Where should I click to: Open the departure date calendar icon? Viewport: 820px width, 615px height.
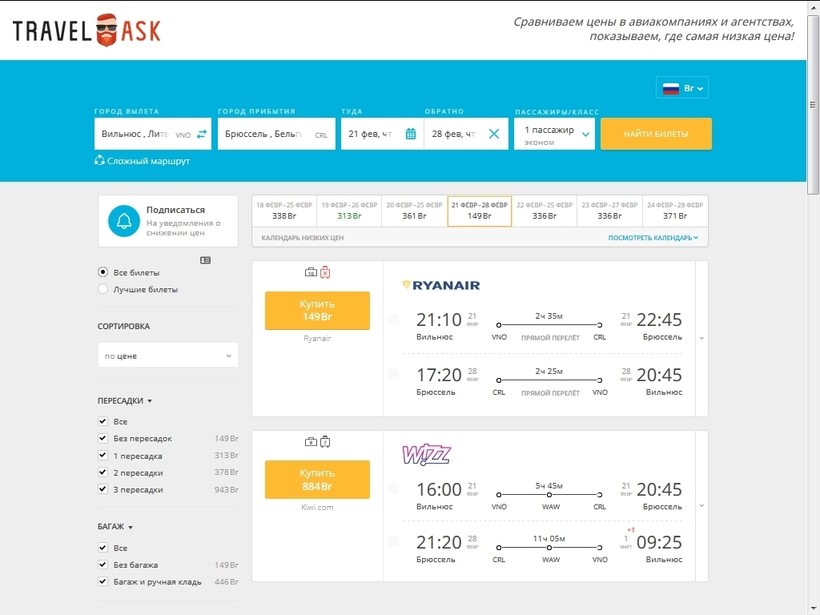click(411, 134)
